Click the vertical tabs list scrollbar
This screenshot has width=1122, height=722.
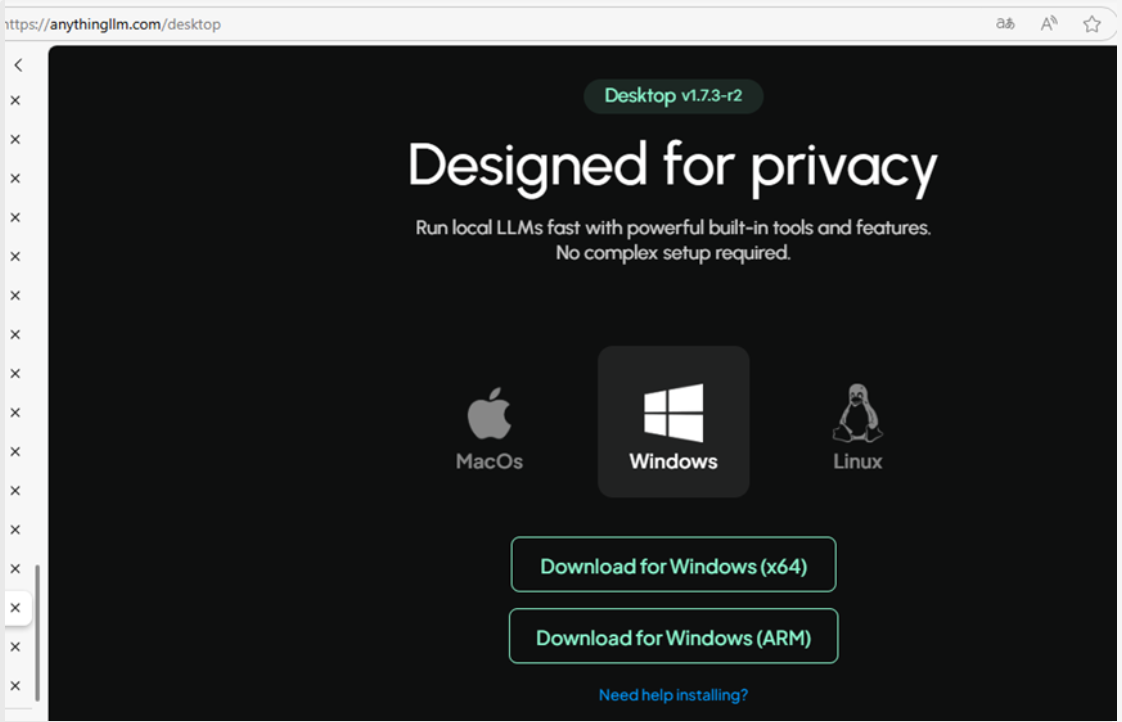(38, 630)
